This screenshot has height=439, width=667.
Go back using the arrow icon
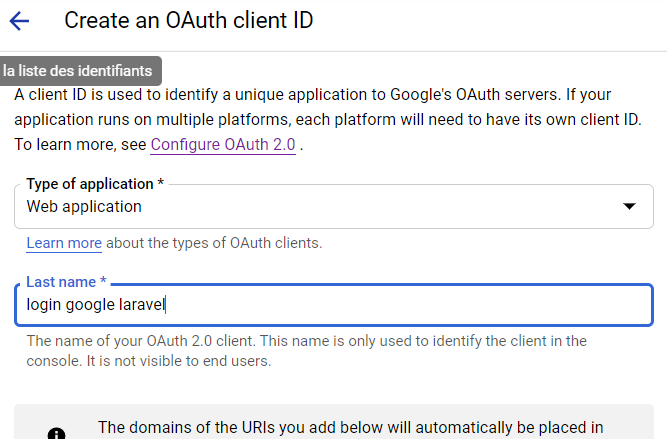[x=19, y=21]
